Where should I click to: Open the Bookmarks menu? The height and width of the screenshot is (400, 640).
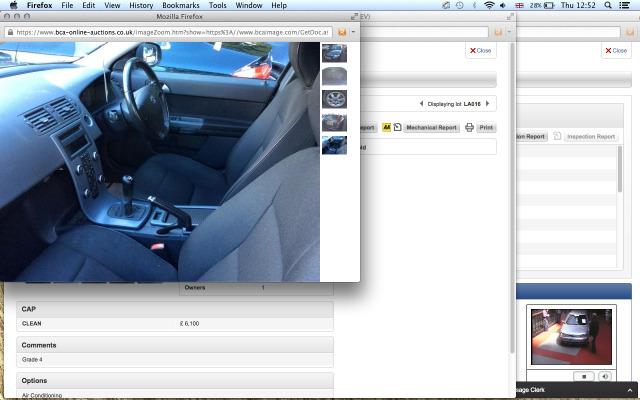(x=180, y=5)
